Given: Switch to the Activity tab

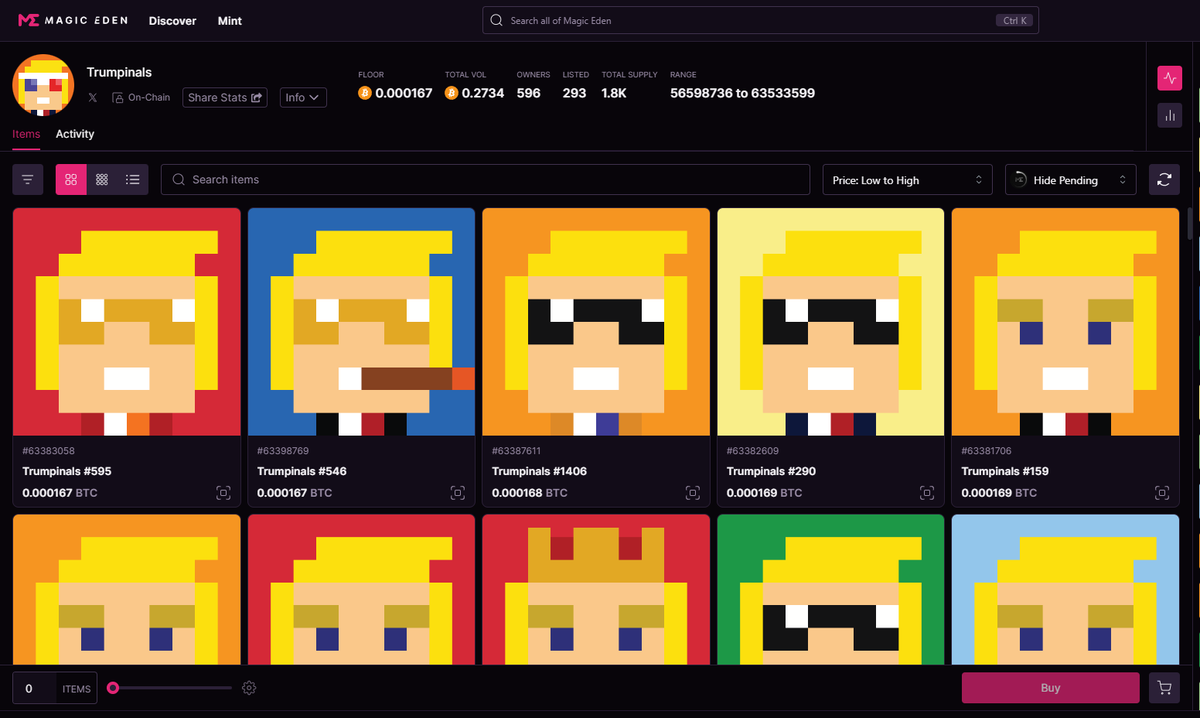Looking at the screenshot, I should click(x=75, y=134).
